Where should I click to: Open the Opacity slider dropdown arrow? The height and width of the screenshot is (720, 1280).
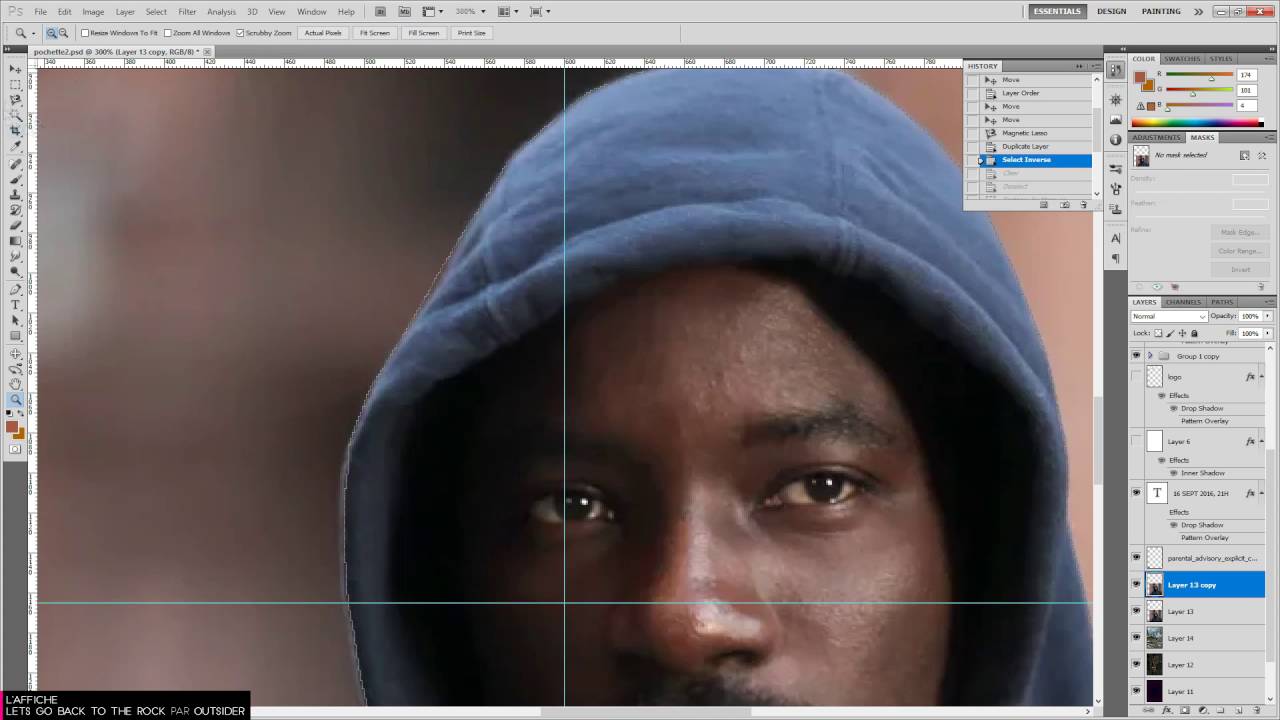click(x=1268, y=316)
